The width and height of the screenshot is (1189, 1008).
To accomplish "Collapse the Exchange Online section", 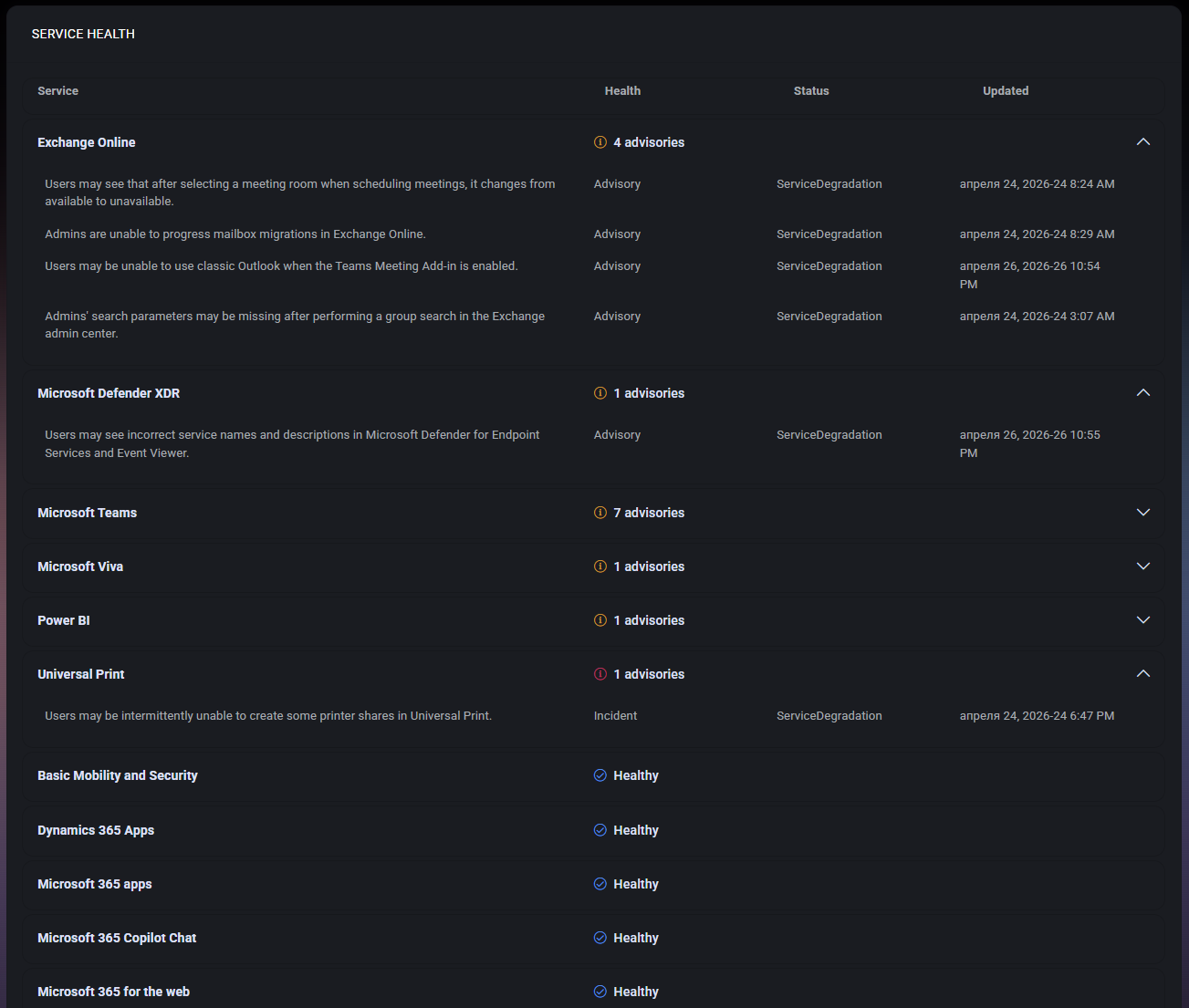I will [1142, 142].
